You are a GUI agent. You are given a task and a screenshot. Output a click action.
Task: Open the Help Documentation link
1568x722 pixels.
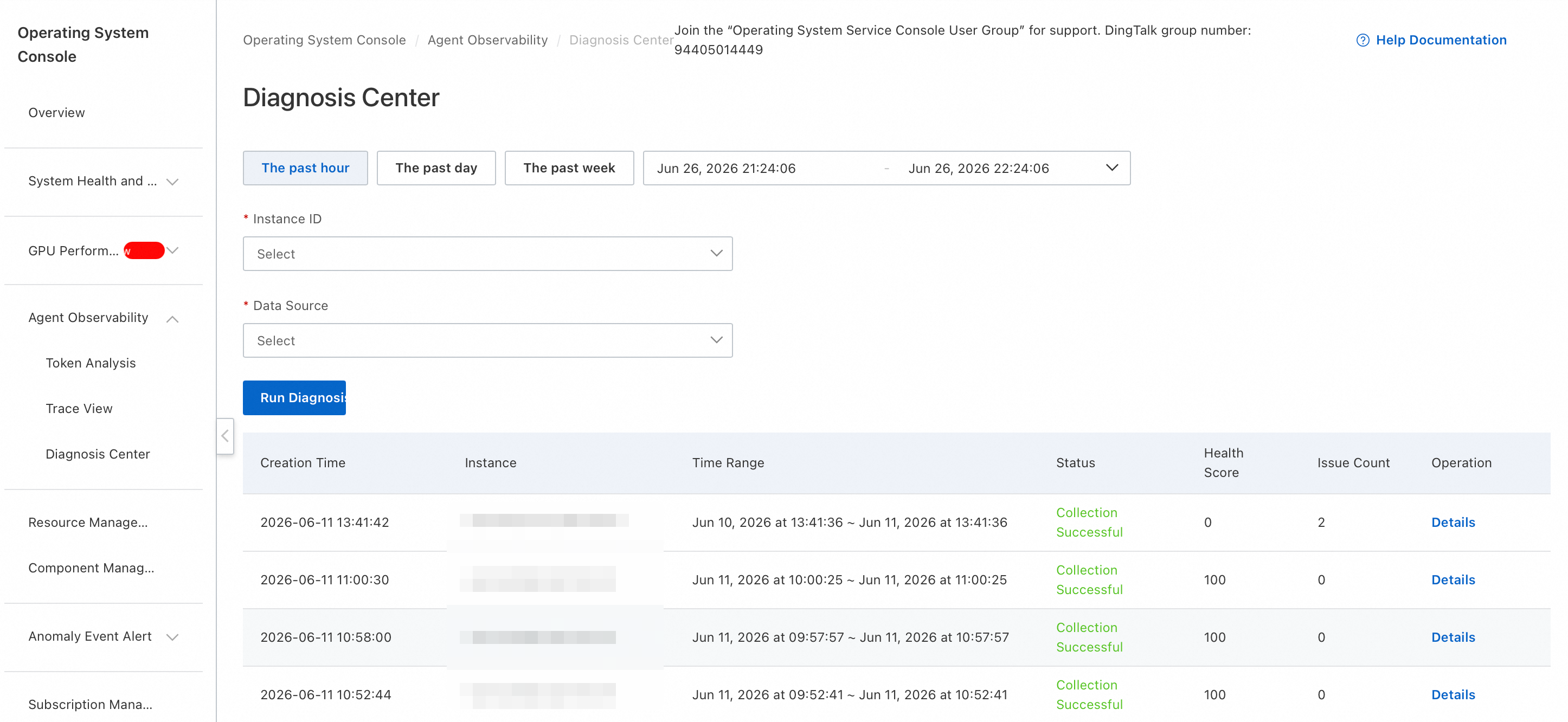[1441, 40]
